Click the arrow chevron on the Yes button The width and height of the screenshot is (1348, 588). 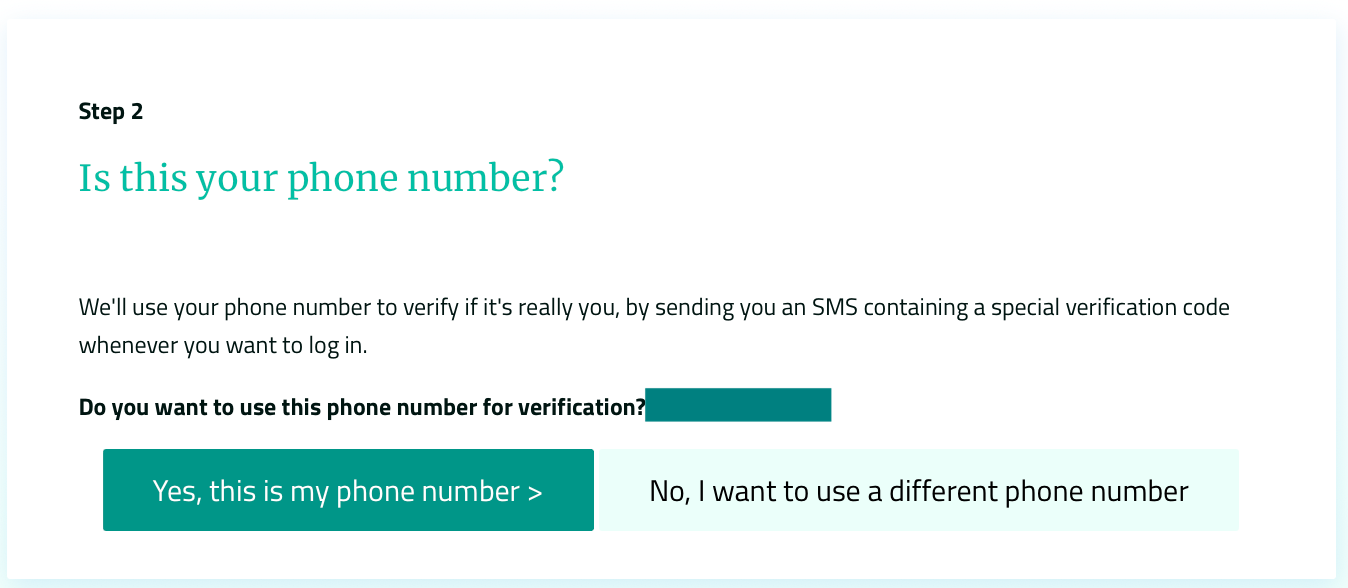click(535, 492)
